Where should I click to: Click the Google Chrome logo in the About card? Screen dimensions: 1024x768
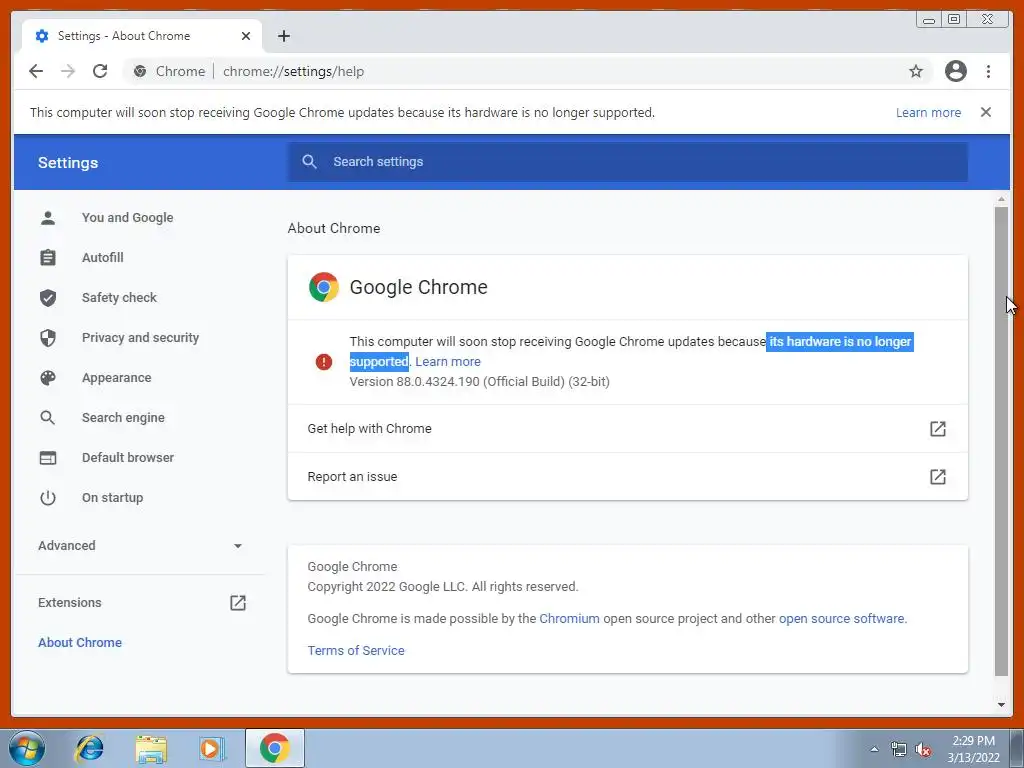pyautogui.click(x=324, y=287)
